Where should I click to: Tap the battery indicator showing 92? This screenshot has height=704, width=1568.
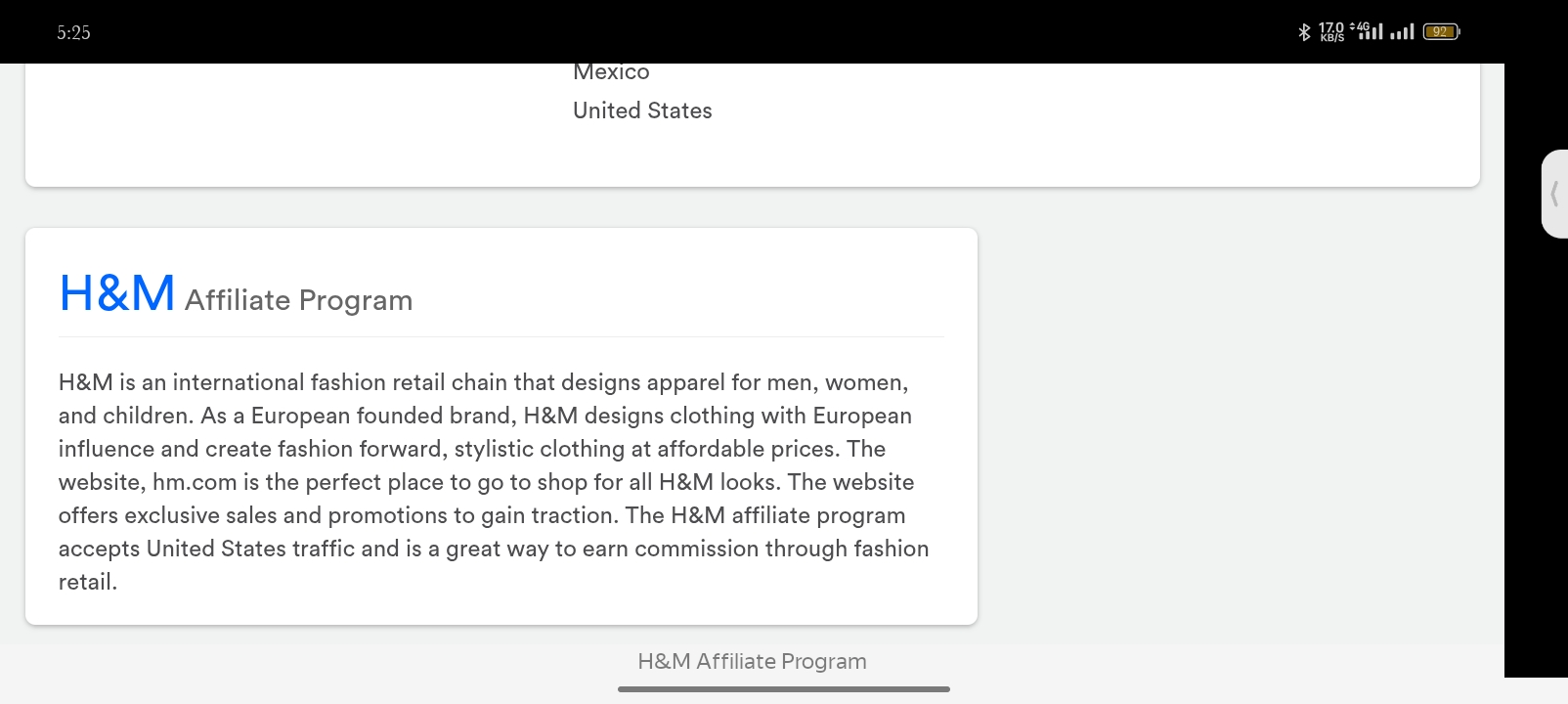coord(1441,32)
